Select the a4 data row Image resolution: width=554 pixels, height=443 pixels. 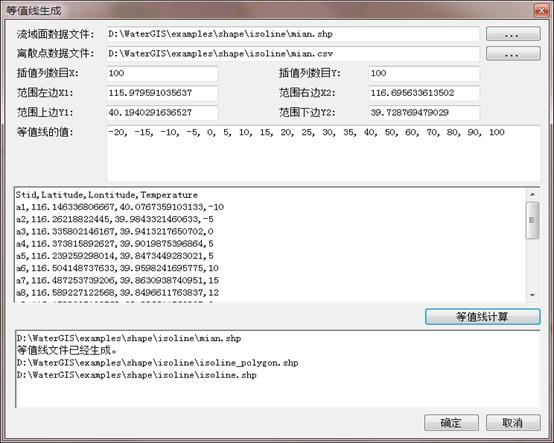tap(115, 244)
